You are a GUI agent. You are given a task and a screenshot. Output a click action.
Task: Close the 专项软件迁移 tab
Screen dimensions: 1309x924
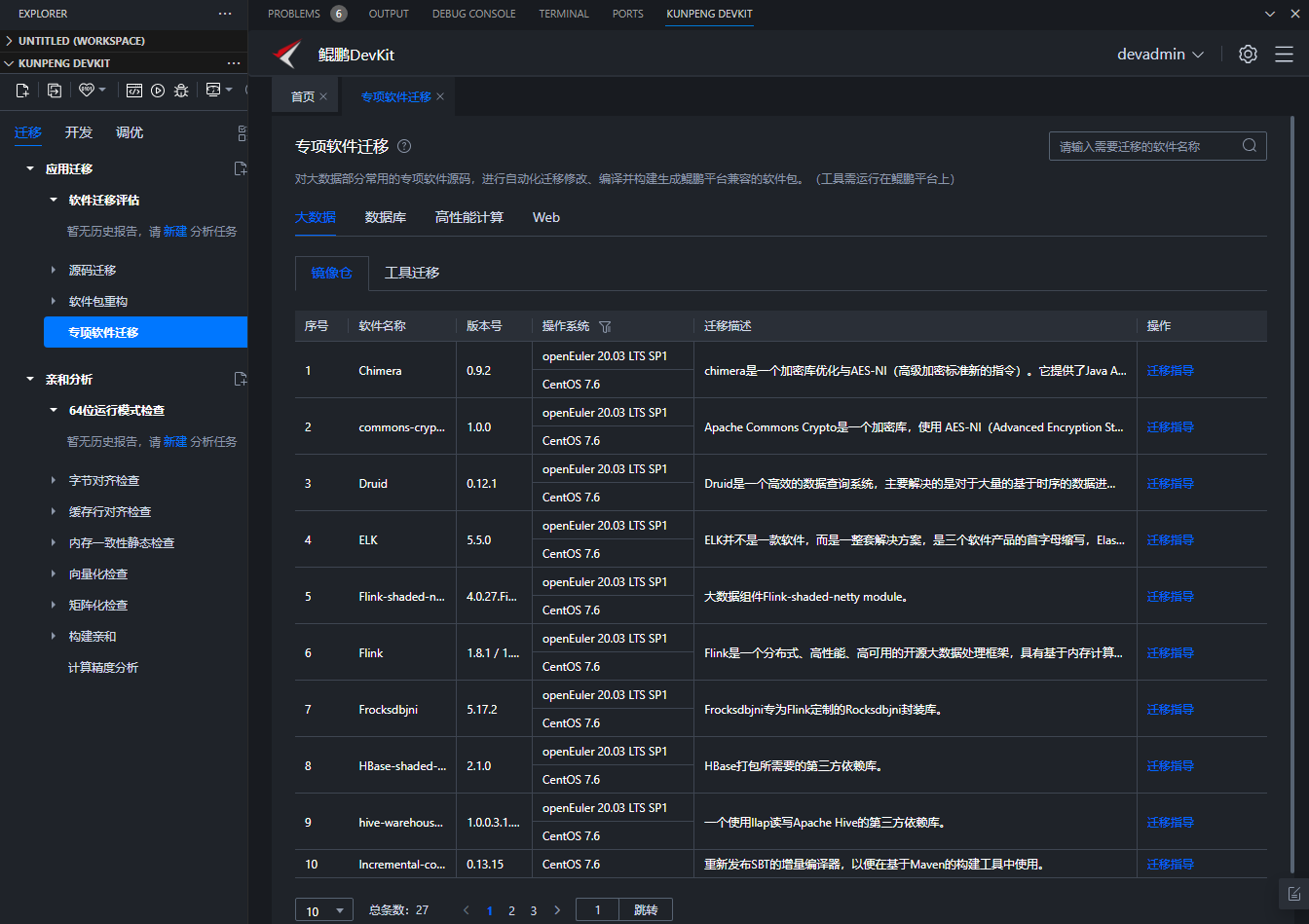tap(440, 97)
